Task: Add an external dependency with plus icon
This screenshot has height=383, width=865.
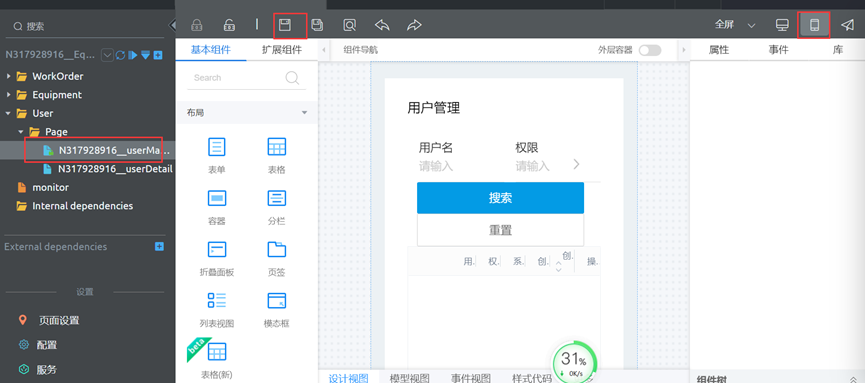Action: tap(159, 246)
